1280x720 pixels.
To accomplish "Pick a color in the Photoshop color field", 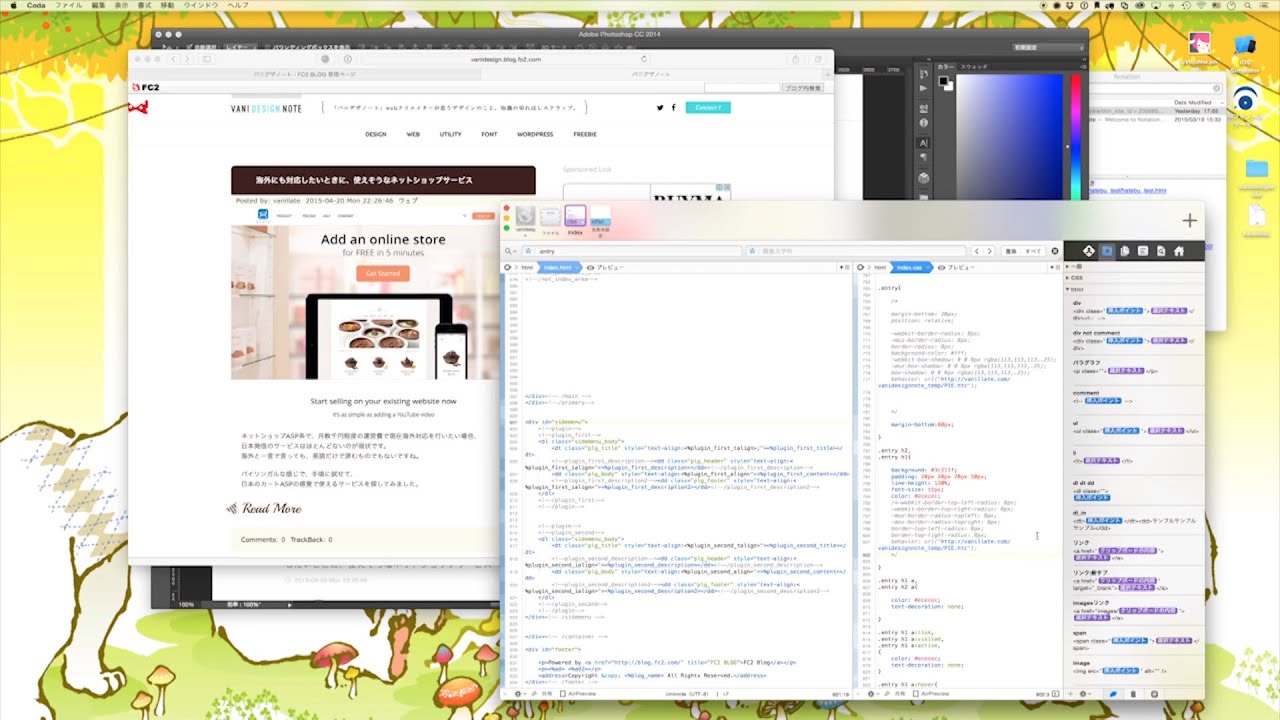I will [x=1009, y=137].
